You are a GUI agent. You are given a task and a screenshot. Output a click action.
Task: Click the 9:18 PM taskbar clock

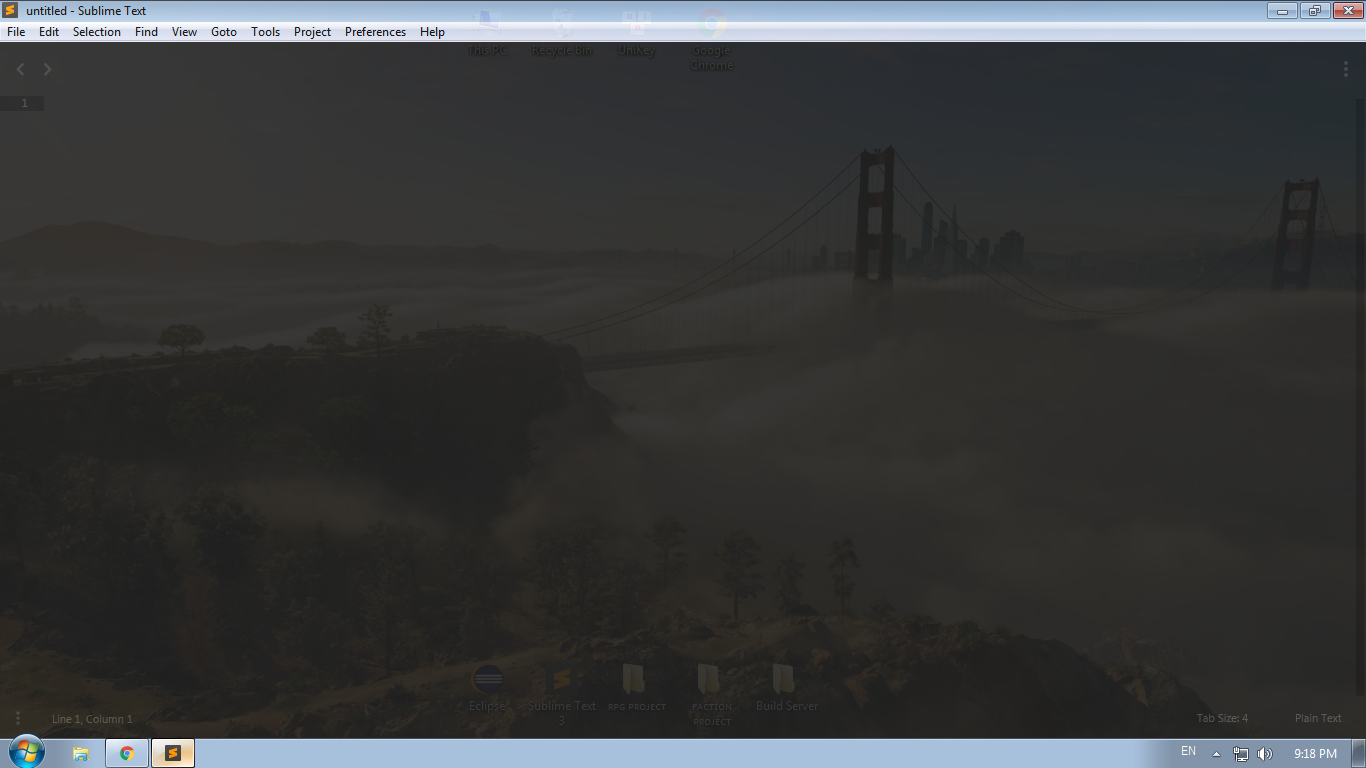click(1315, 754)
